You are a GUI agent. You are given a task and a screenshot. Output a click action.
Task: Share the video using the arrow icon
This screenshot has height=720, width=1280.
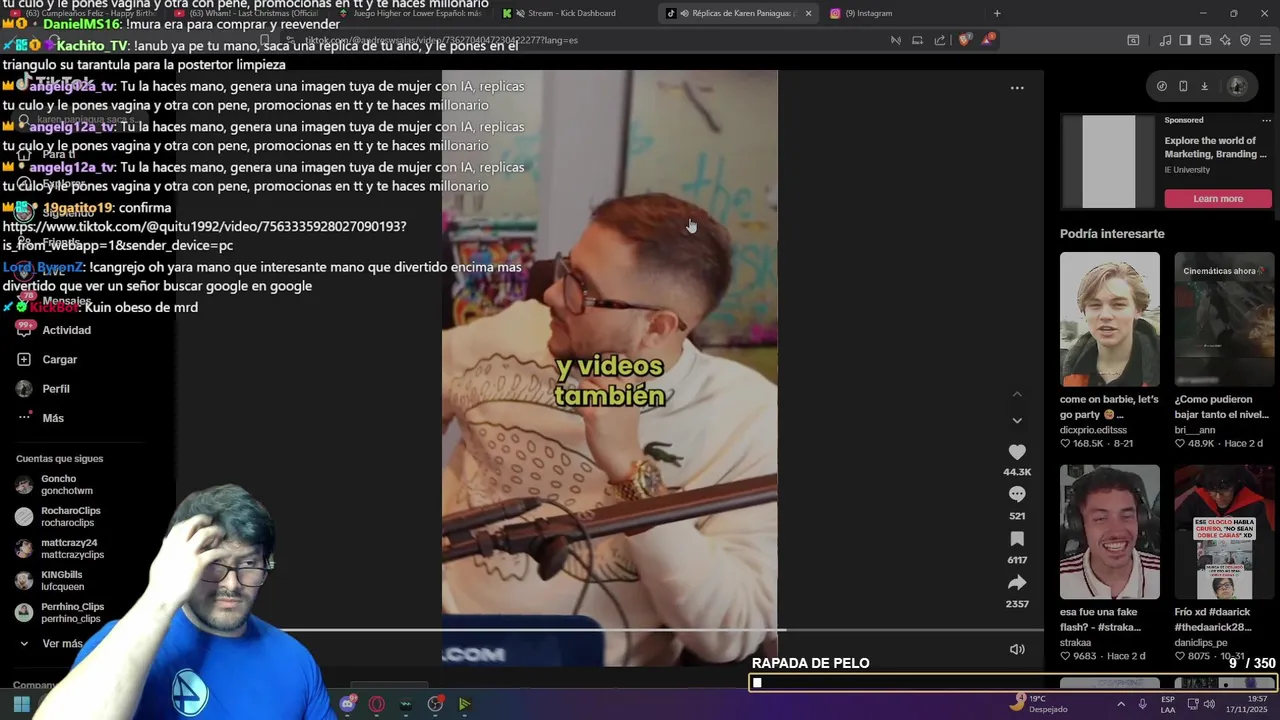pyautogui.click(x=1017, y=582)
